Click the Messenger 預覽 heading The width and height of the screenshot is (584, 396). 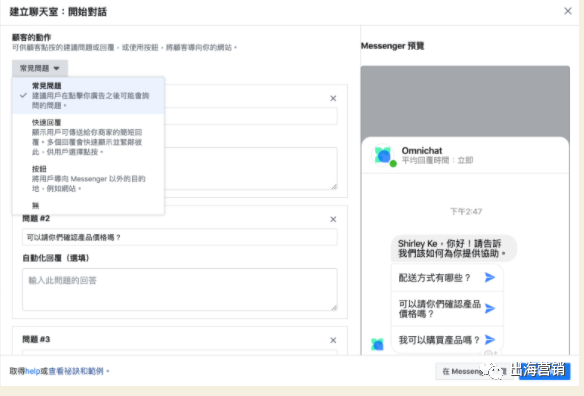(393, 46)
